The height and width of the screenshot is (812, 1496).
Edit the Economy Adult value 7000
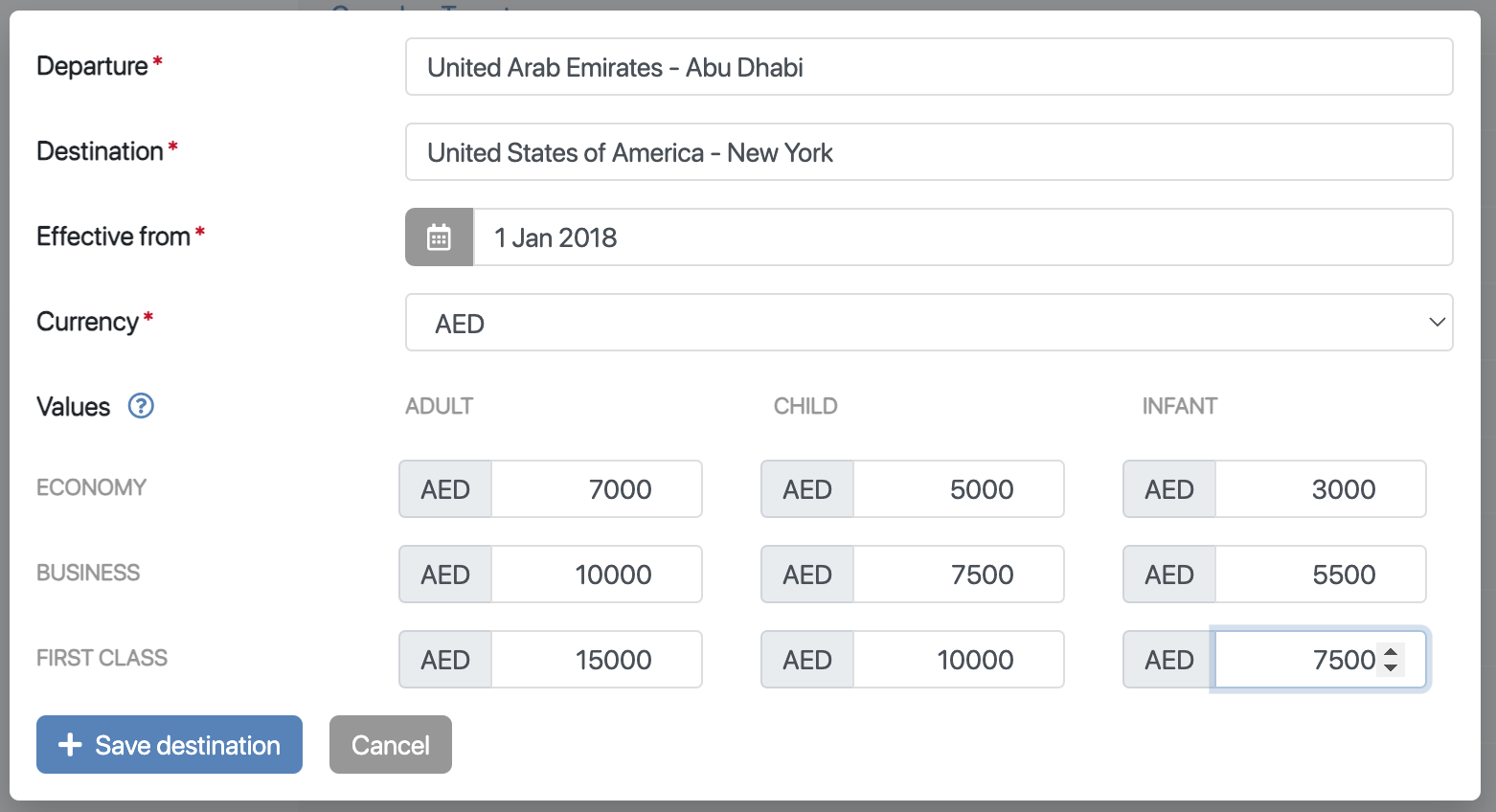tap(596, 489)
